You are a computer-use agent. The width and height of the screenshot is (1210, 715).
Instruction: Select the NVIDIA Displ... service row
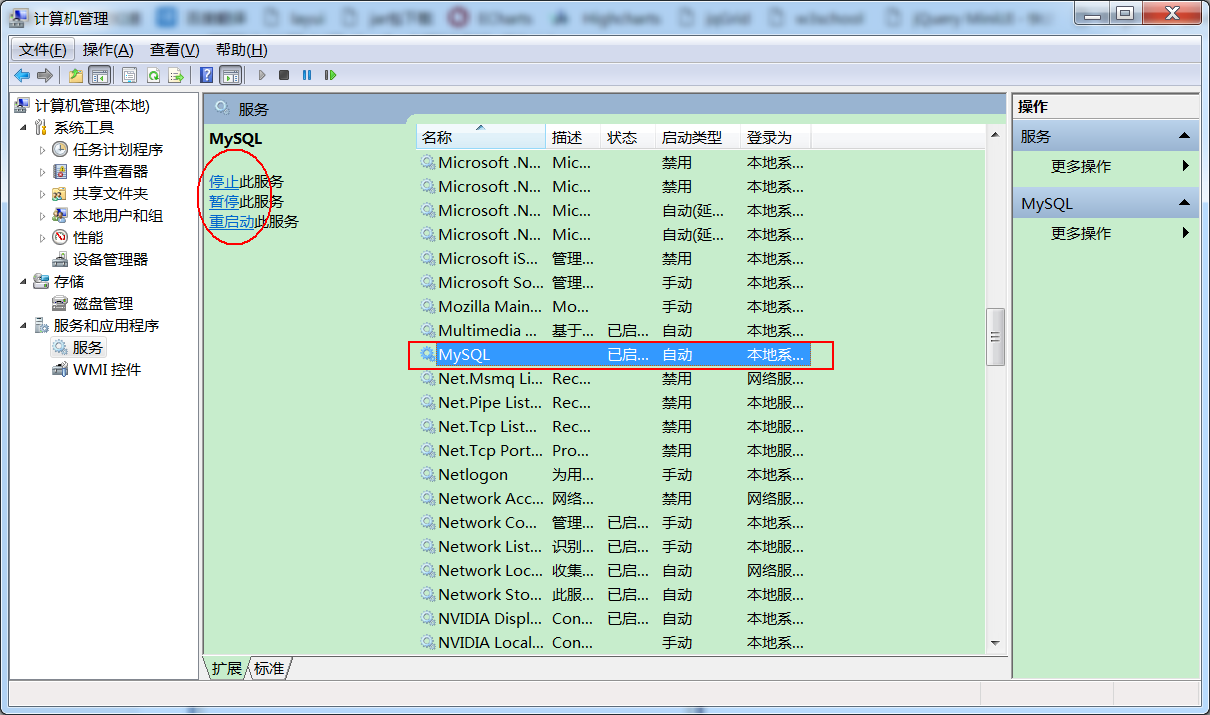pos(614,618)
